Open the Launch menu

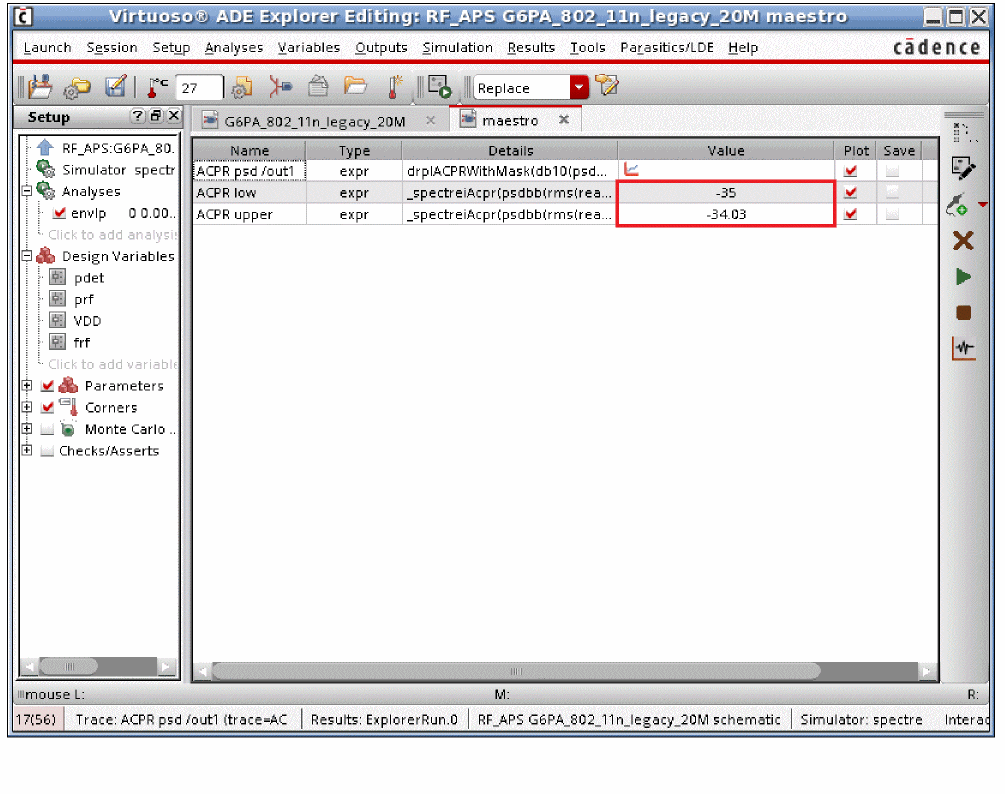coord(47,47)
